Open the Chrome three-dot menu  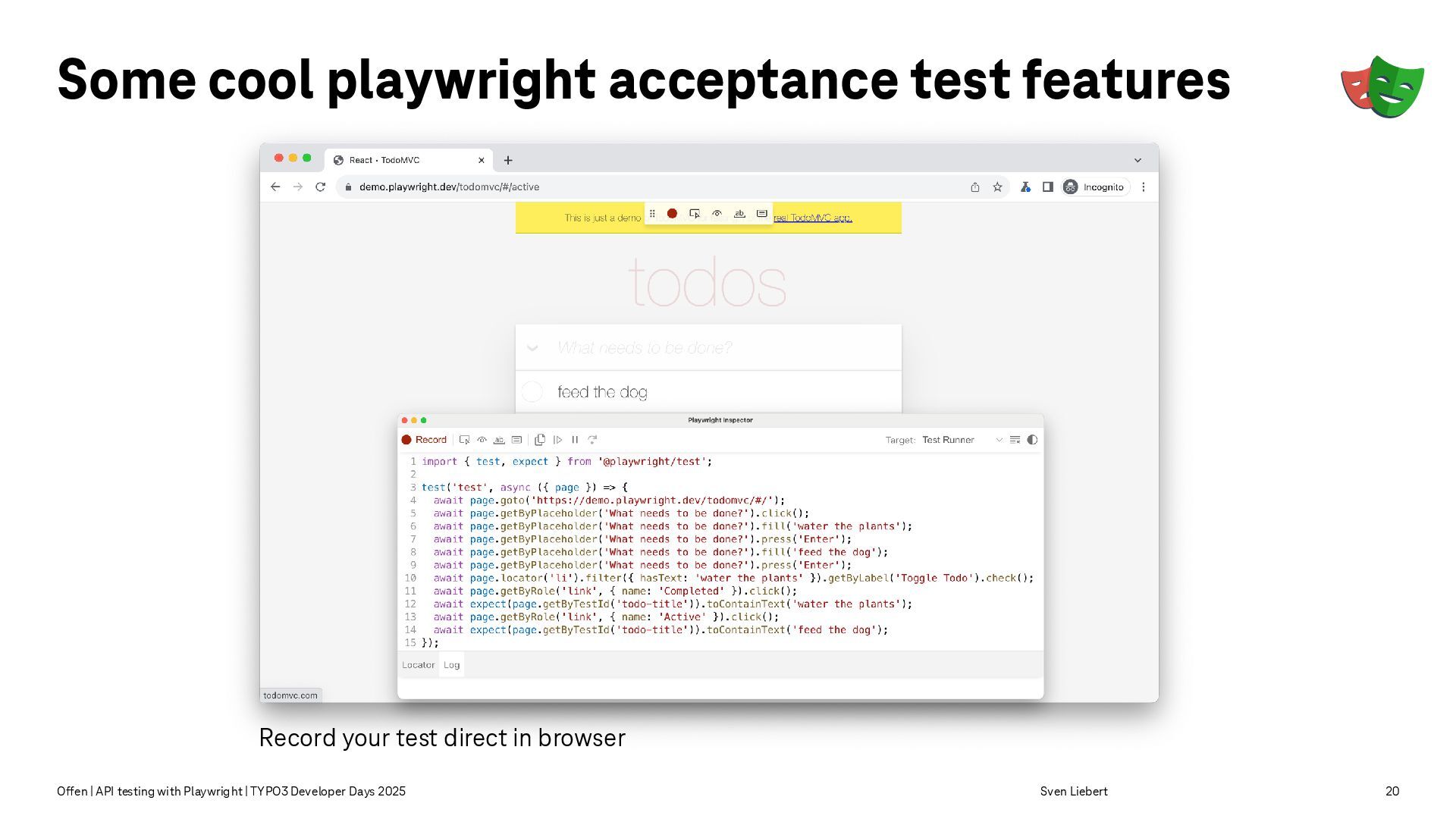[x=1144, y=187]
